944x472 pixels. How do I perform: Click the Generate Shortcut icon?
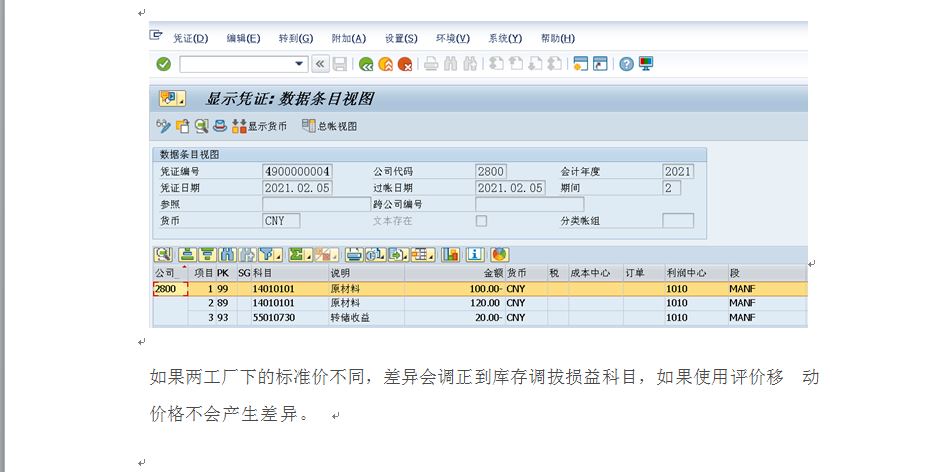pos(600,64)
